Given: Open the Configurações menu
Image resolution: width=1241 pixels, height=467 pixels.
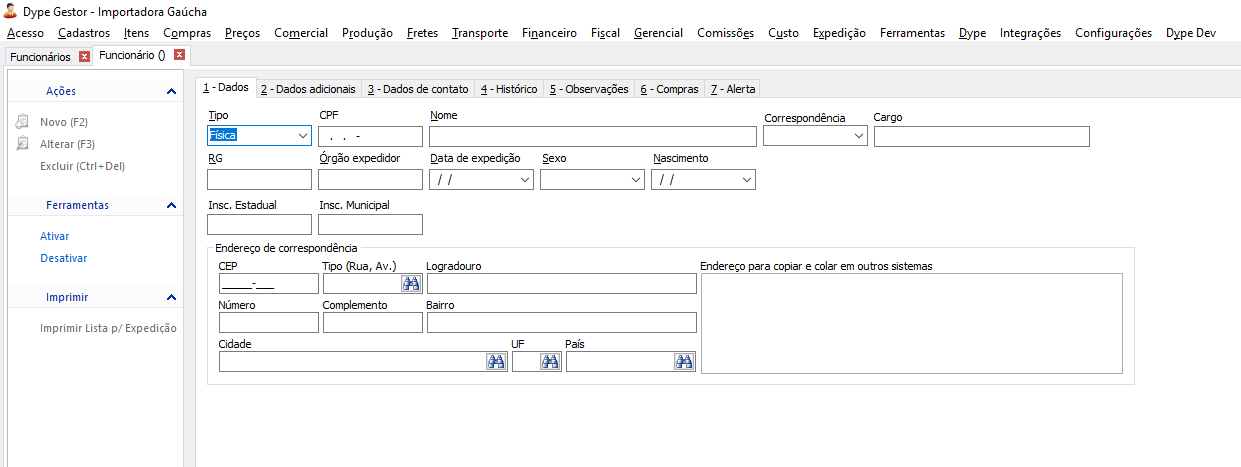Looking at the screenshot, I should (x=1113, y=33).
